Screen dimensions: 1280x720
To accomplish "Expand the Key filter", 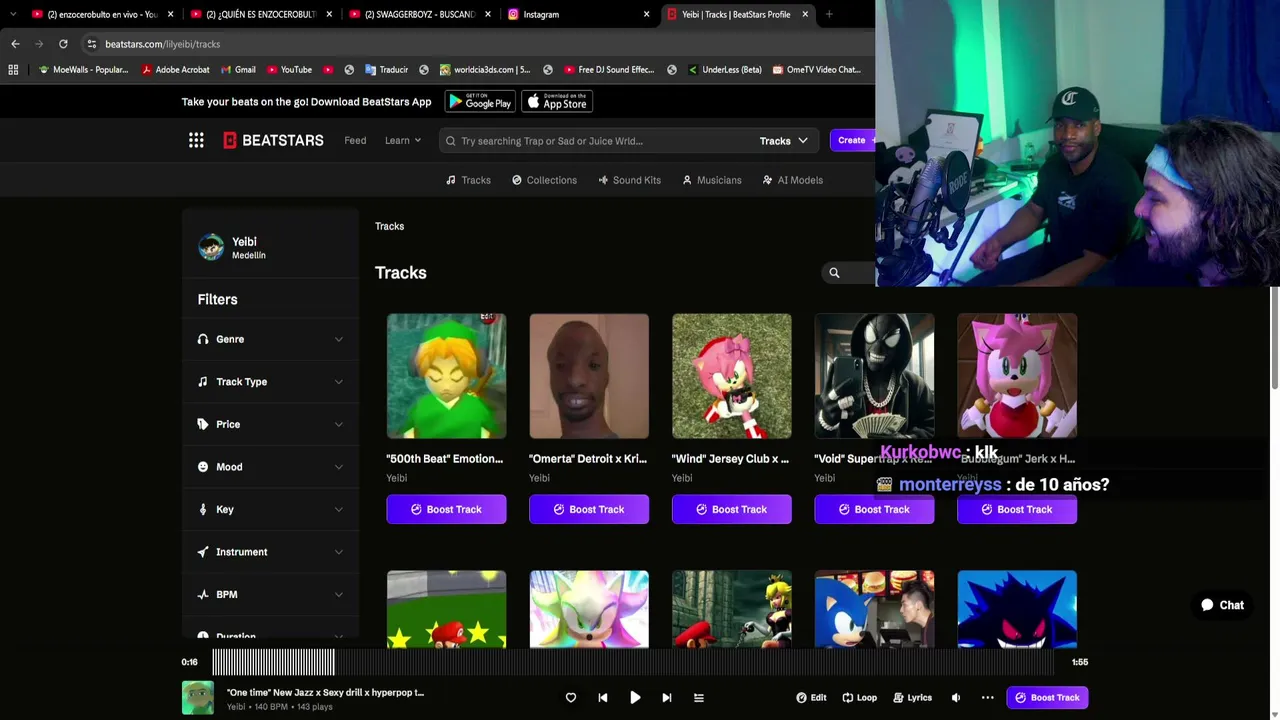I will 270,509.
